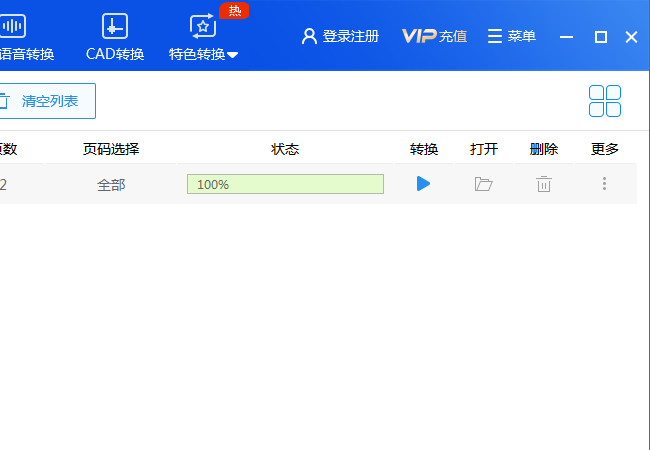Select the 全部 page range cell

[111, 185]
